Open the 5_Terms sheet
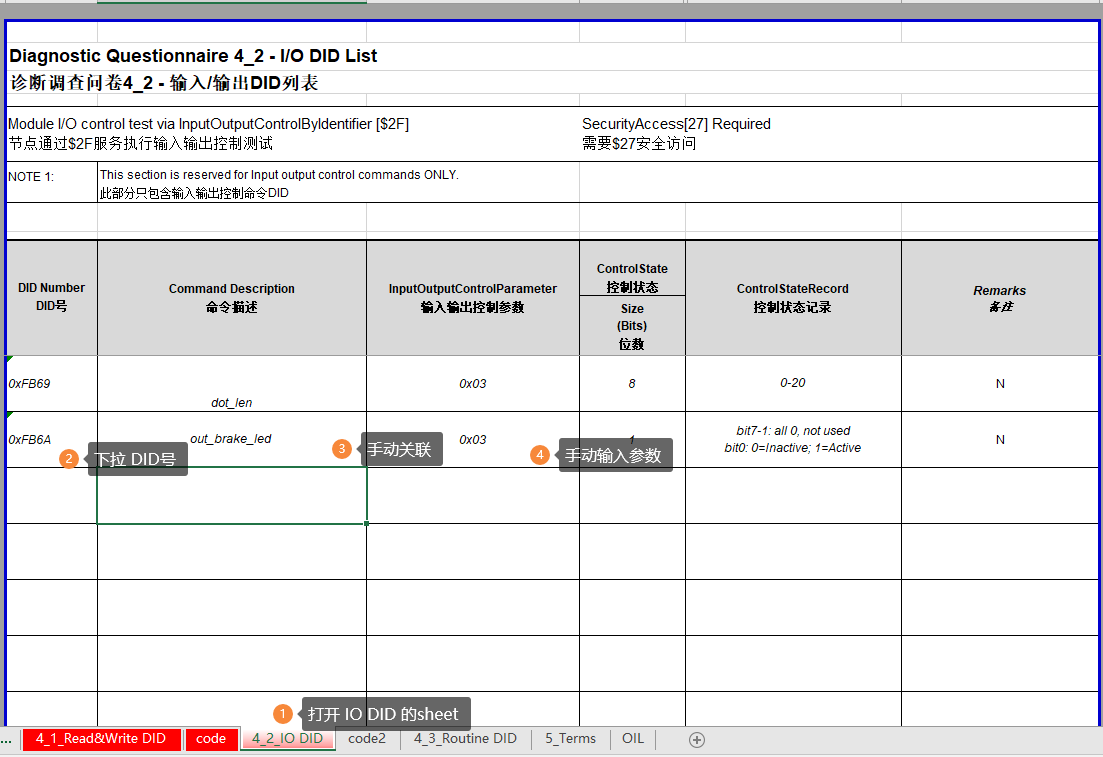 570,738
